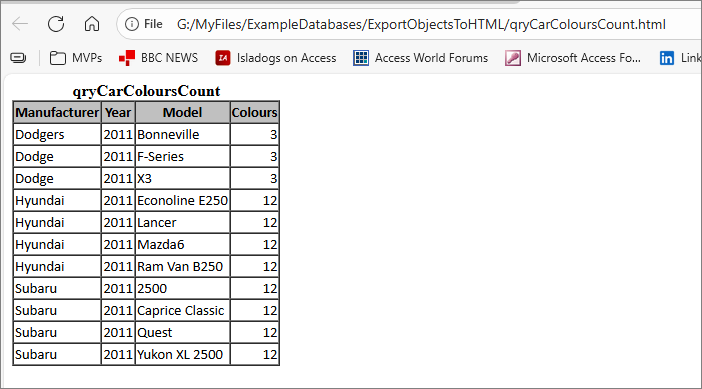This screenshot has height=389, width=702.
Task: Select the Caprice Classic model cell
Action: click(182, 310)
